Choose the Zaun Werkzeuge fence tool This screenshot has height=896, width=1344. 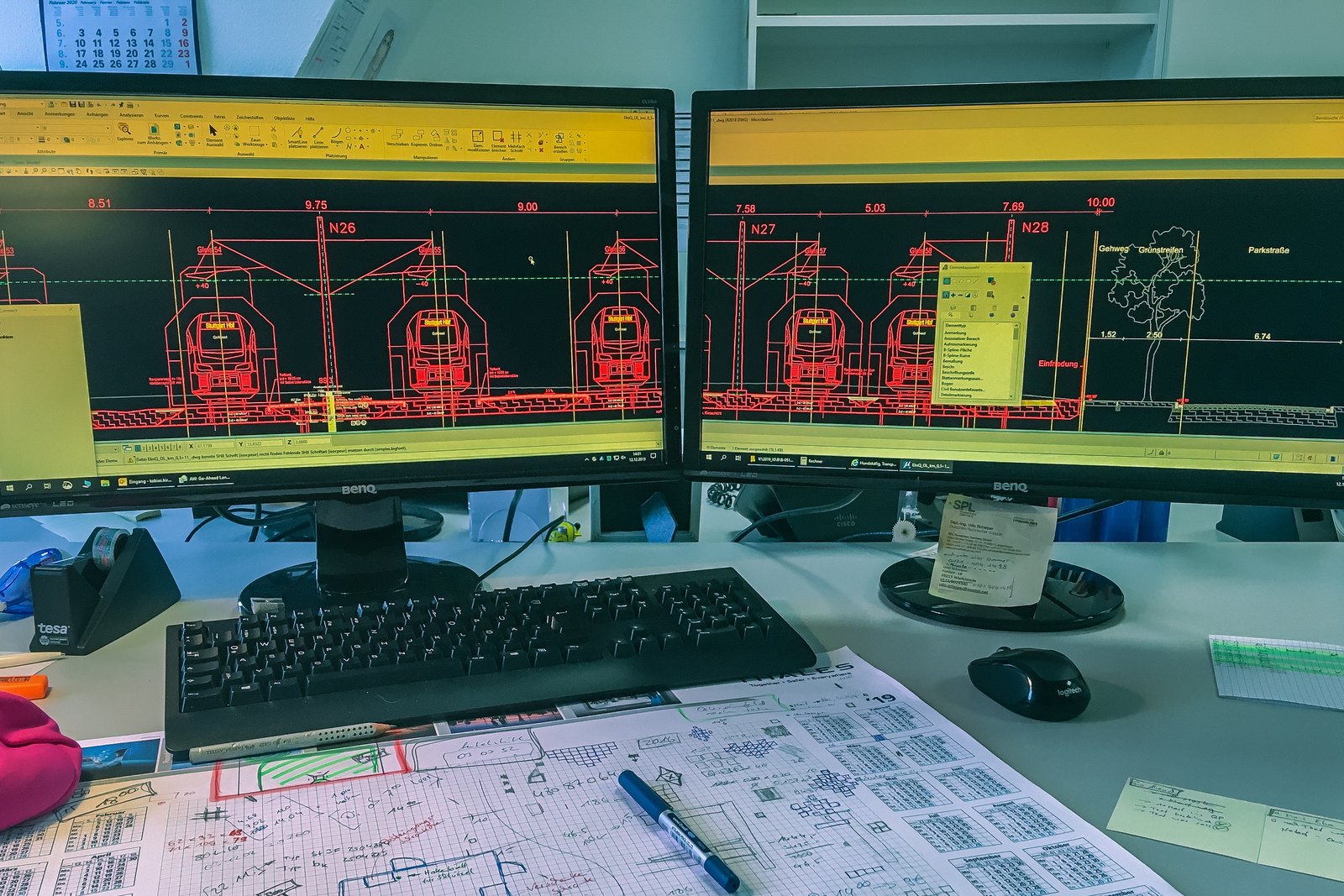255,136
